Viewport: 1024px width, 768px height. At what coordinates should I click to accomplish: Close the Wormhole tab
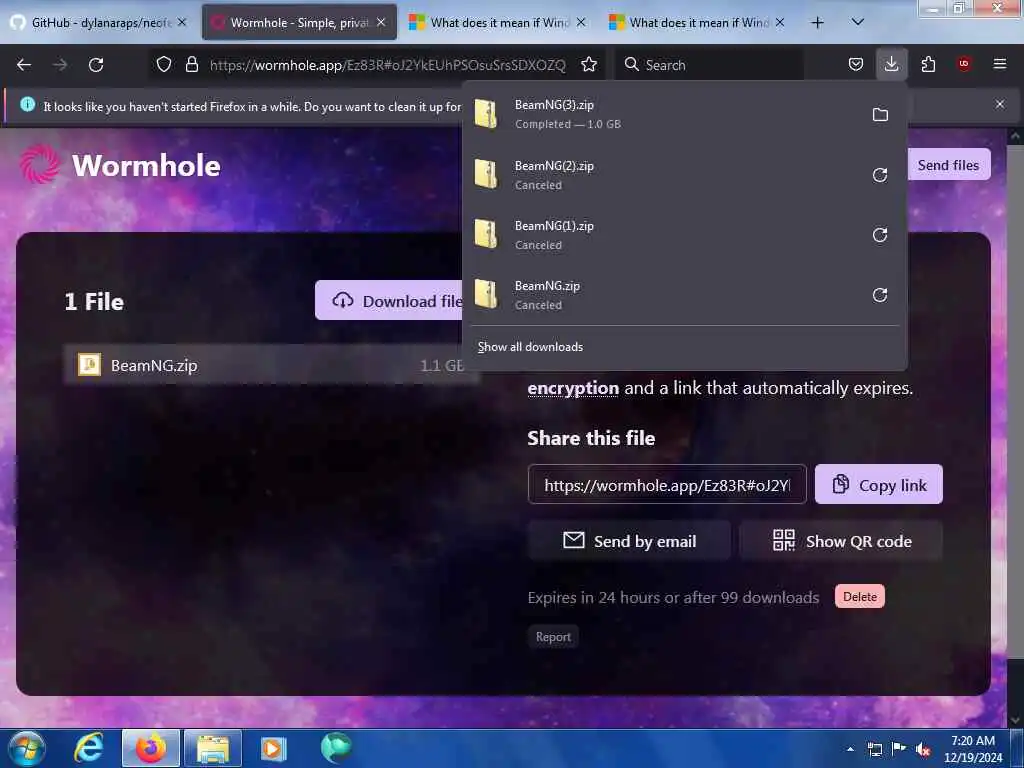point(381,23)
